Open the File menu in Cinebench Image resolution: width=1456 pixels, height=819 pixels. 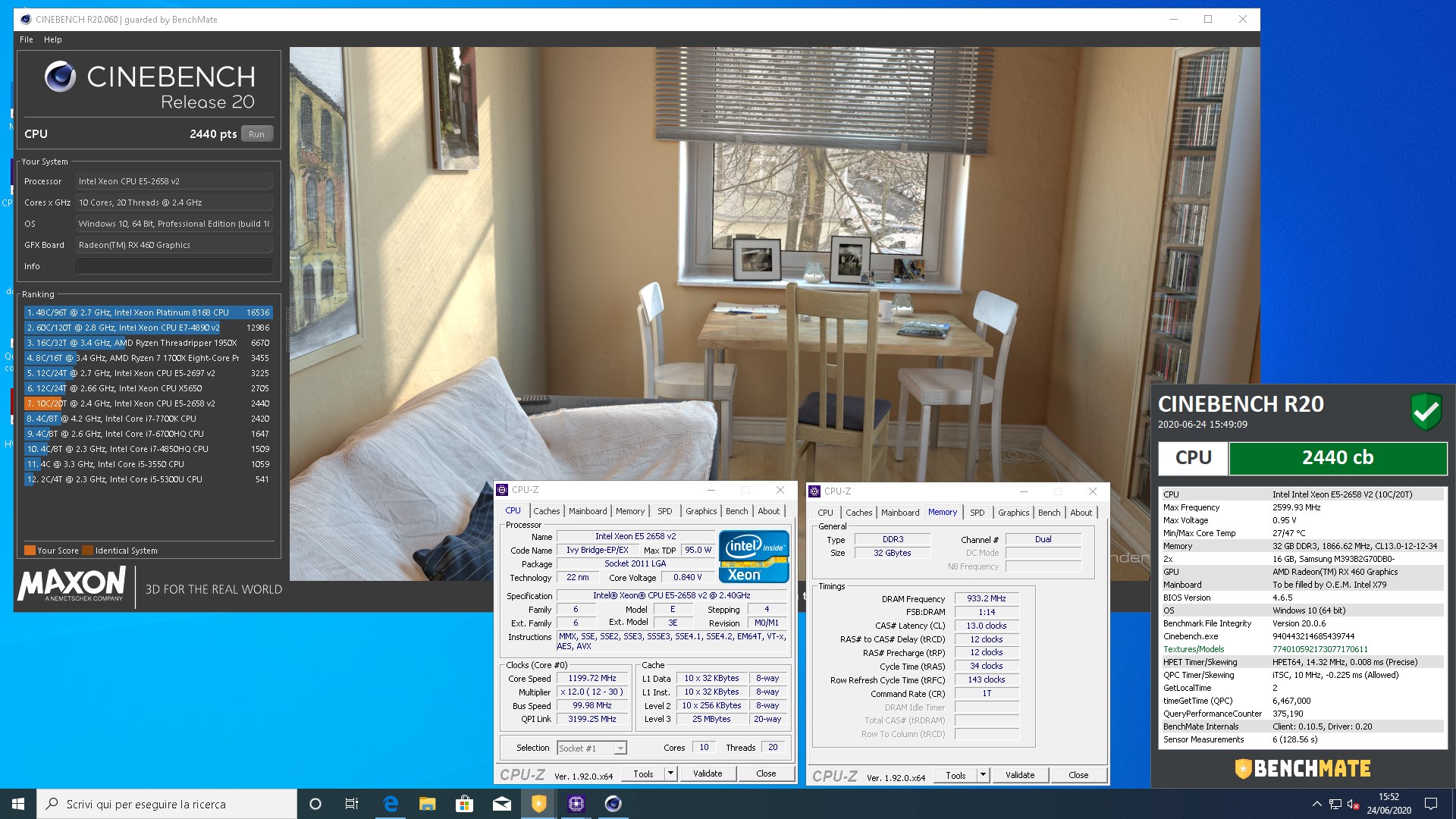(27, 39)
